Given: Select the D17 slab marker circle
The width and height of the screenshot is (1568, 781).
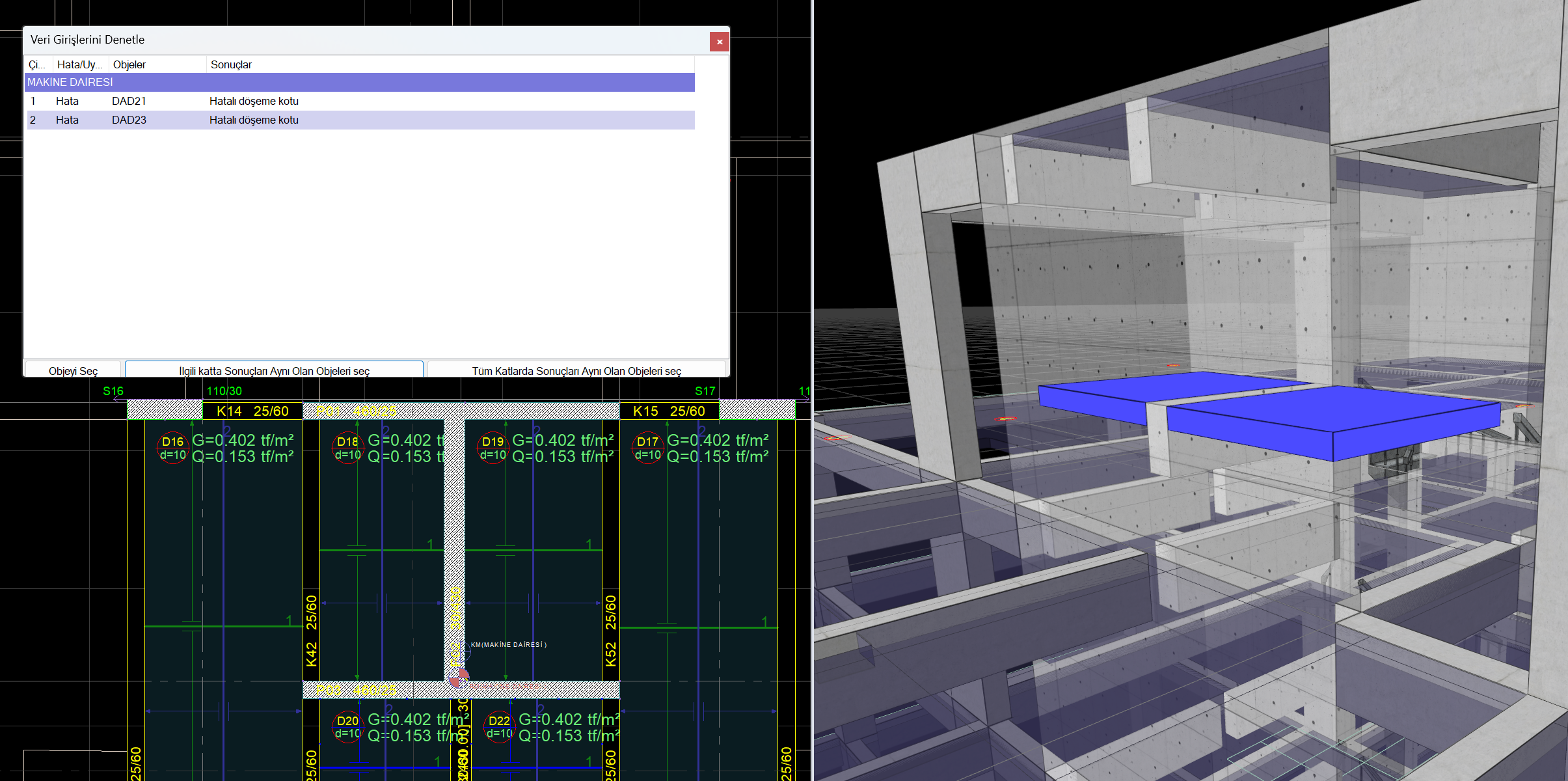Looking at the screenshot, I should point(648,448).
